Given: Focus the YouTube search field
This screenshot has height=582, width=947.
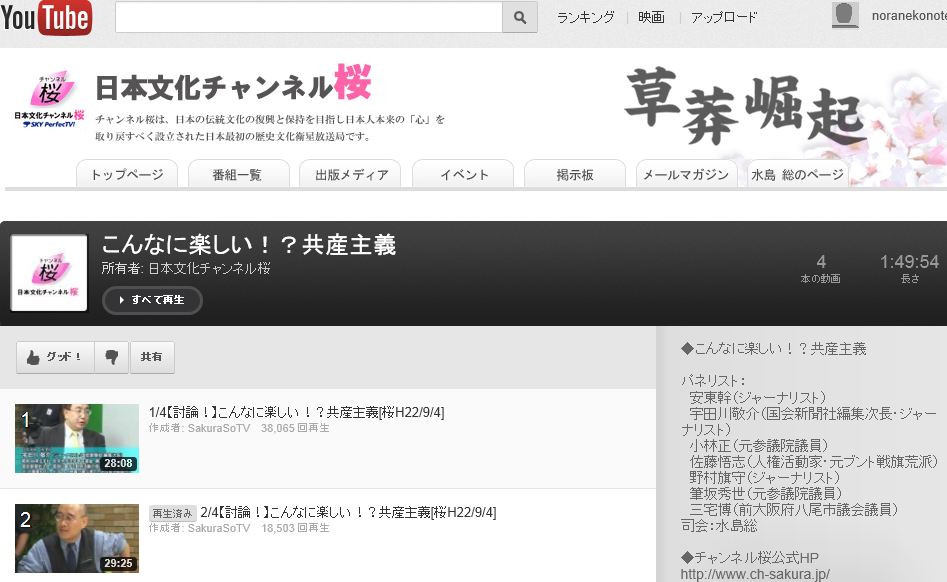Looking at the screenshot, I should 309,18.
